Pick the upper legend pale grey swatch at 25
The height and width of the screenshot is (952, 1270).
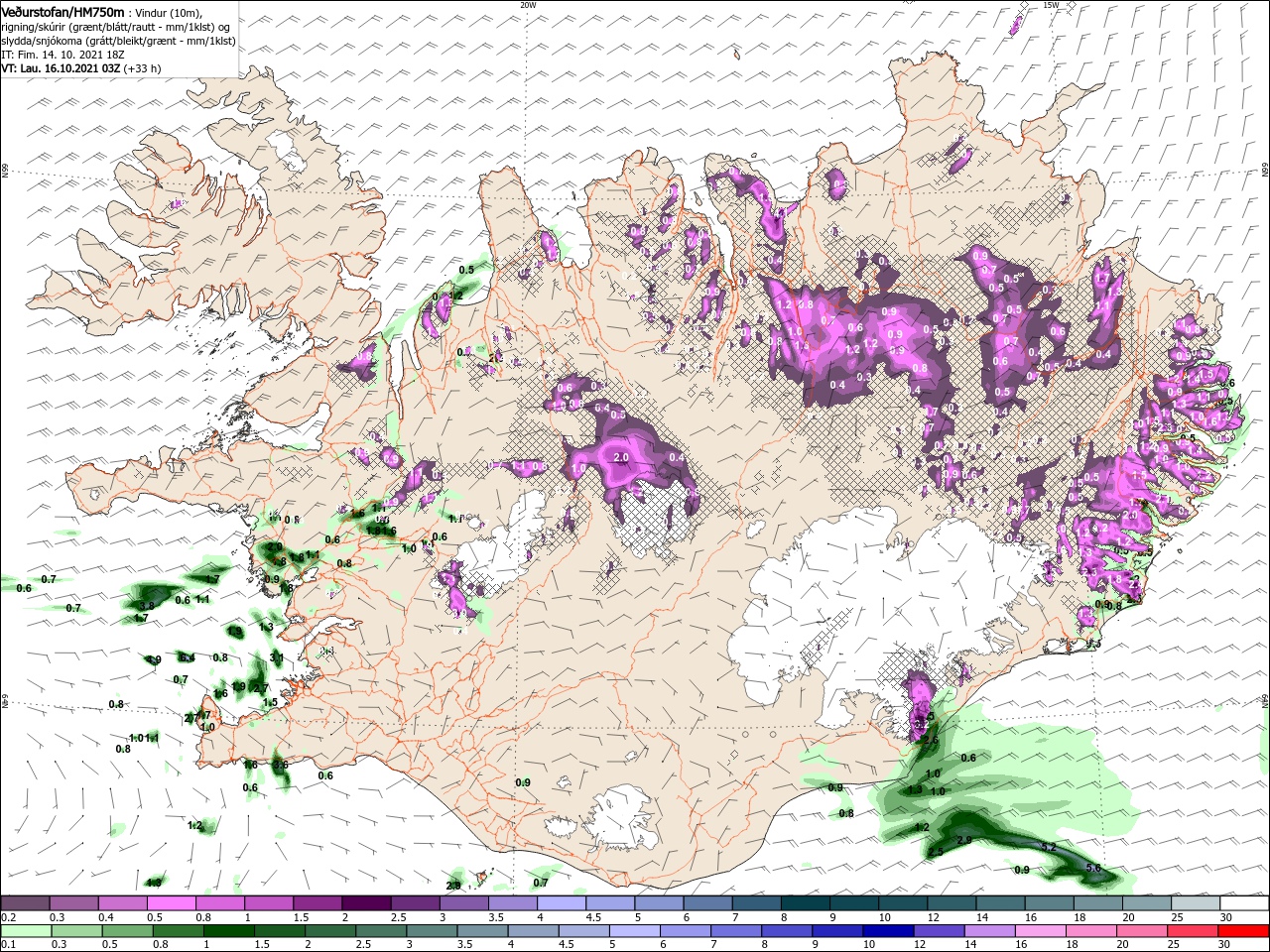[x=1196, y=903]
